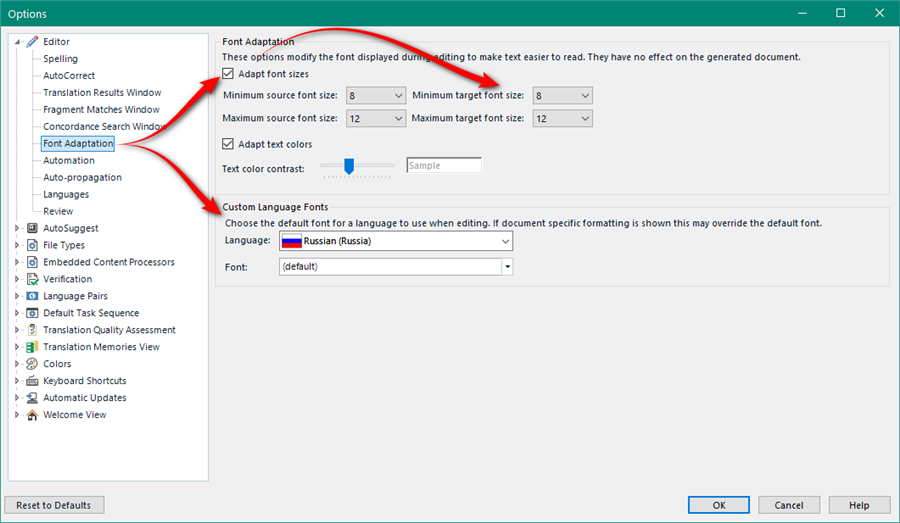Select Languages under Editor
The height and width of the screenshot is (523, 900).
(x=66, y=194)
